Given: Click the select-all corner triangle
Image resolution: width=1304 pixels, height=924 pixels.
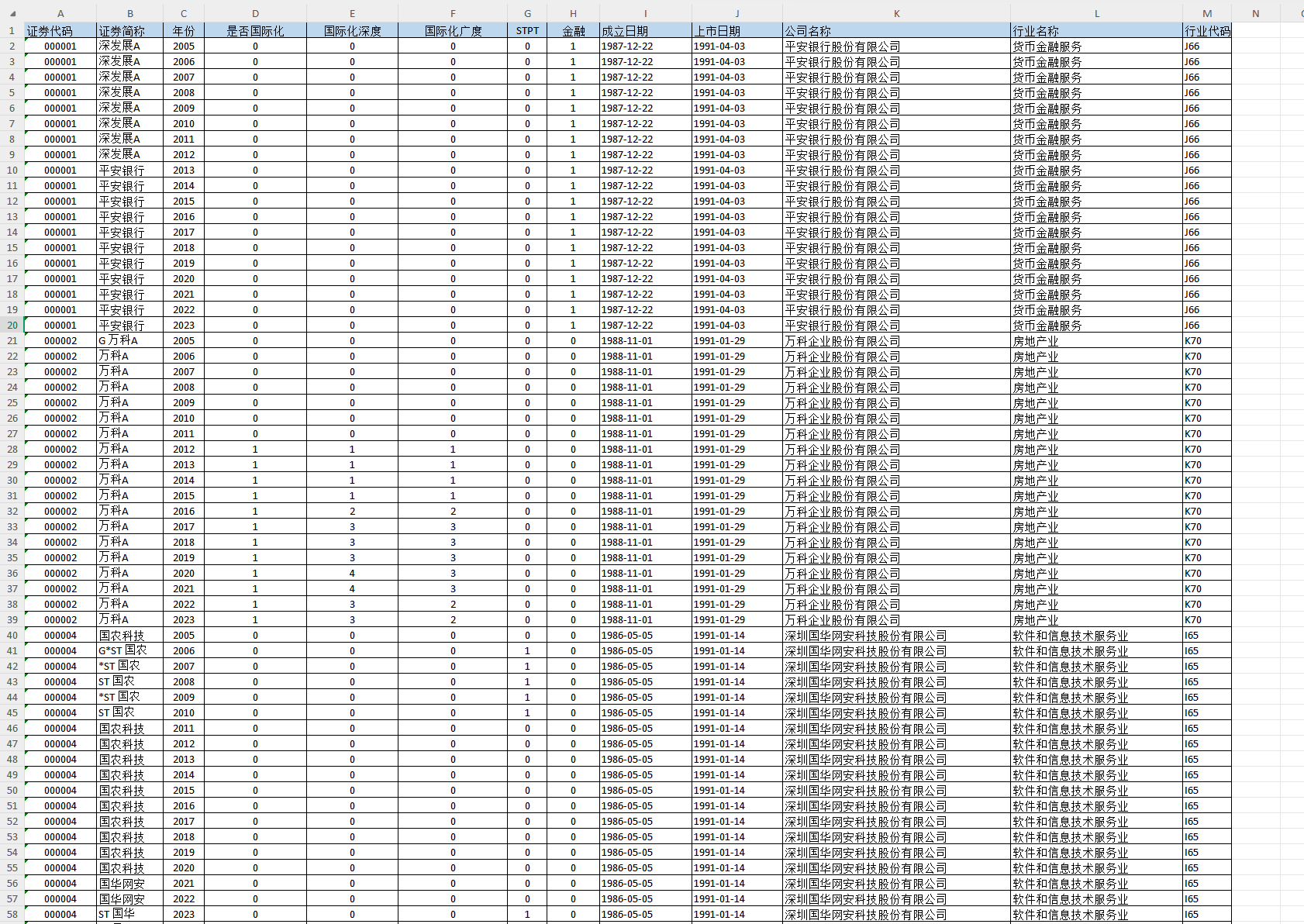Looking at the screenshot, I should point(12,13).
